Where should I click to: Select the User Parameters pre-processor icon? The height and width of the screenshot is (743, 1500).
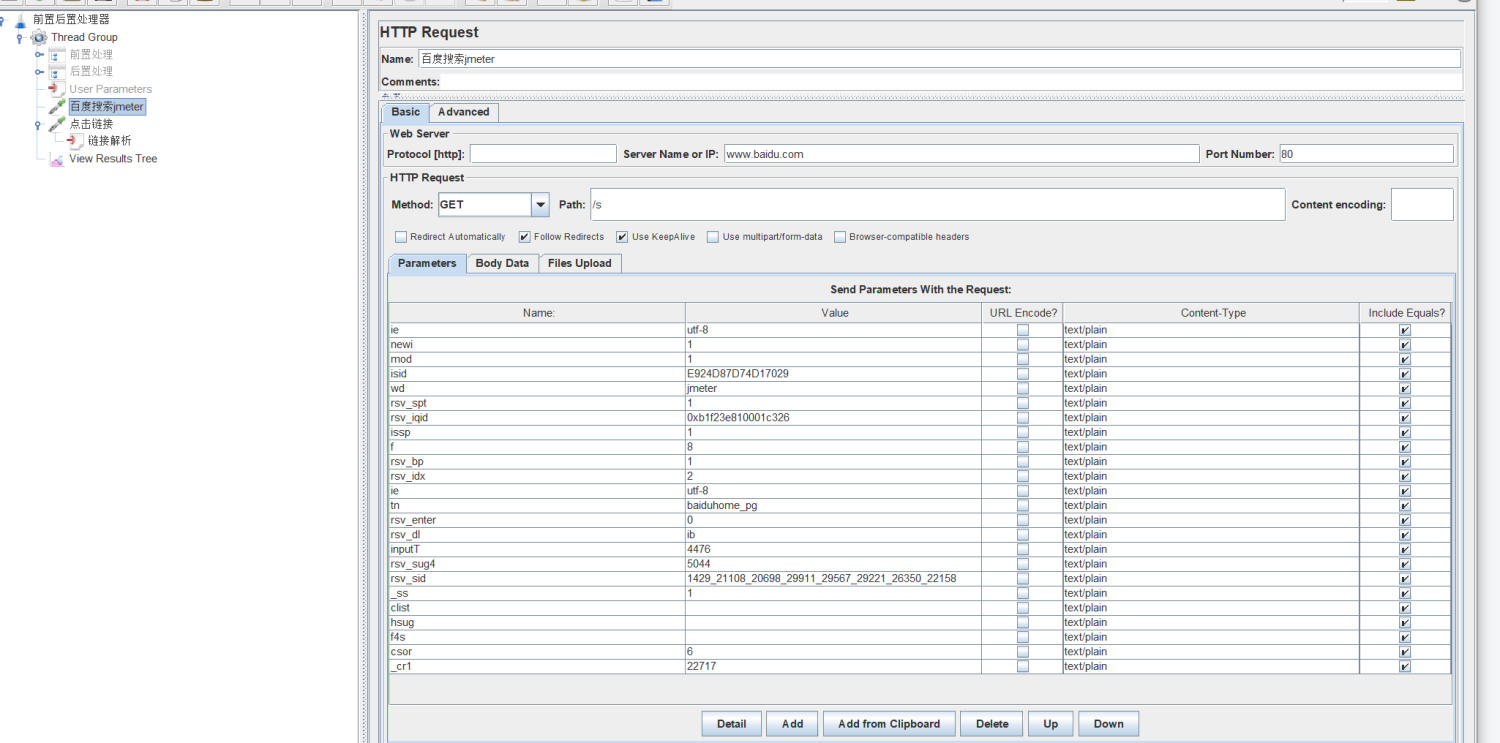57,89
